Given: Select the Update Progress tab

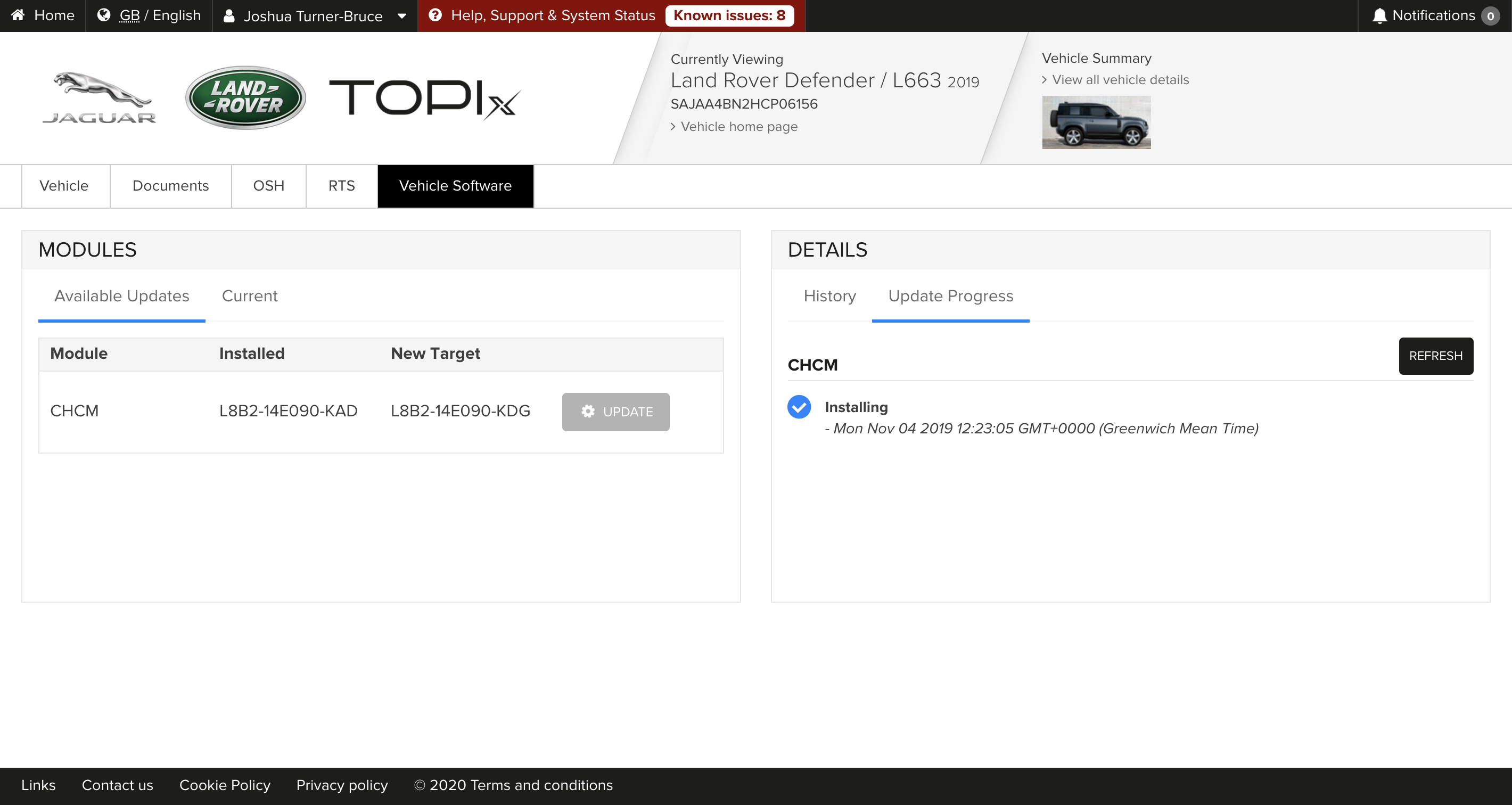Looking at the screenshot, I should 951,296.
